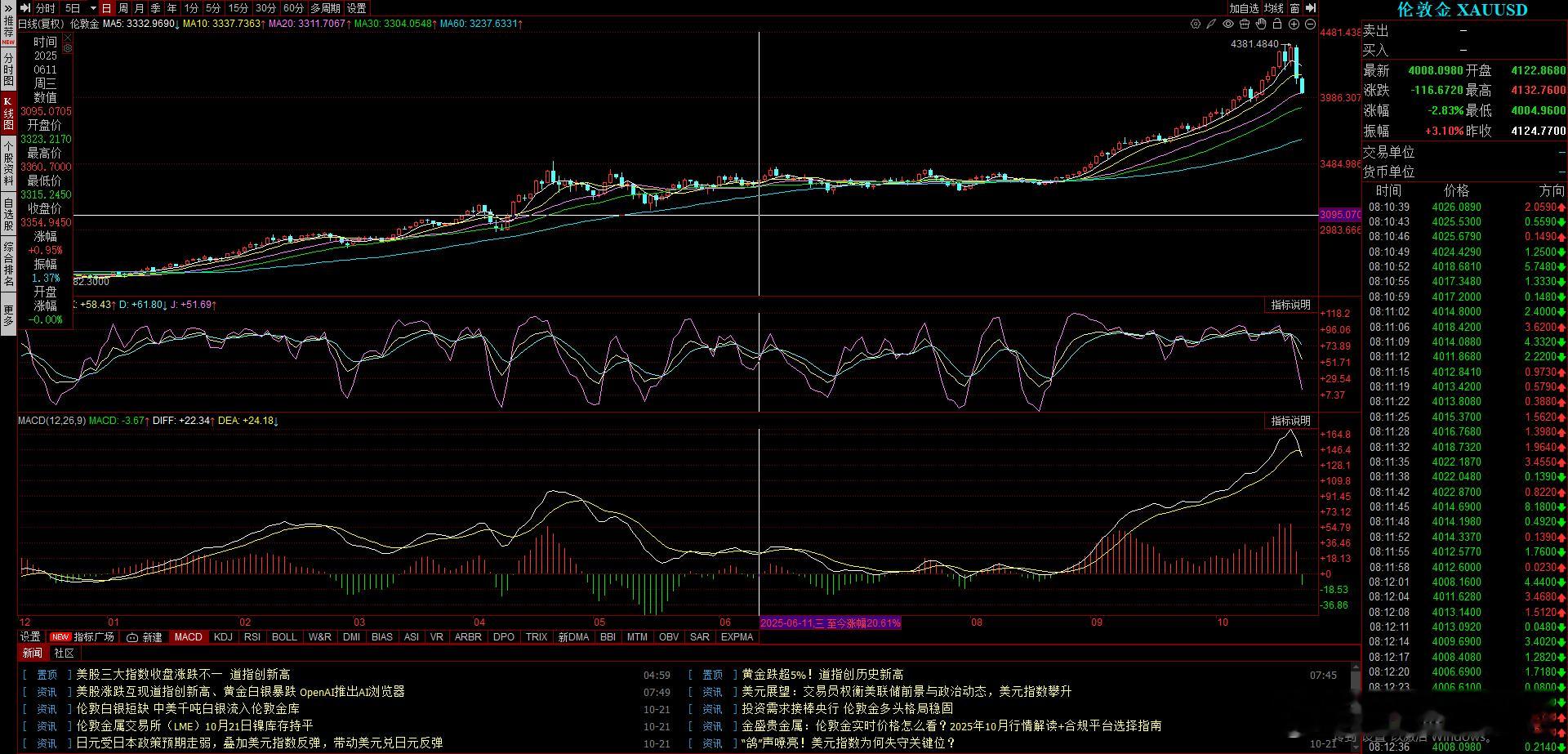Open 设置 in the top period toolbar
The image size is (1568, 754).
[x=357, y=8]
